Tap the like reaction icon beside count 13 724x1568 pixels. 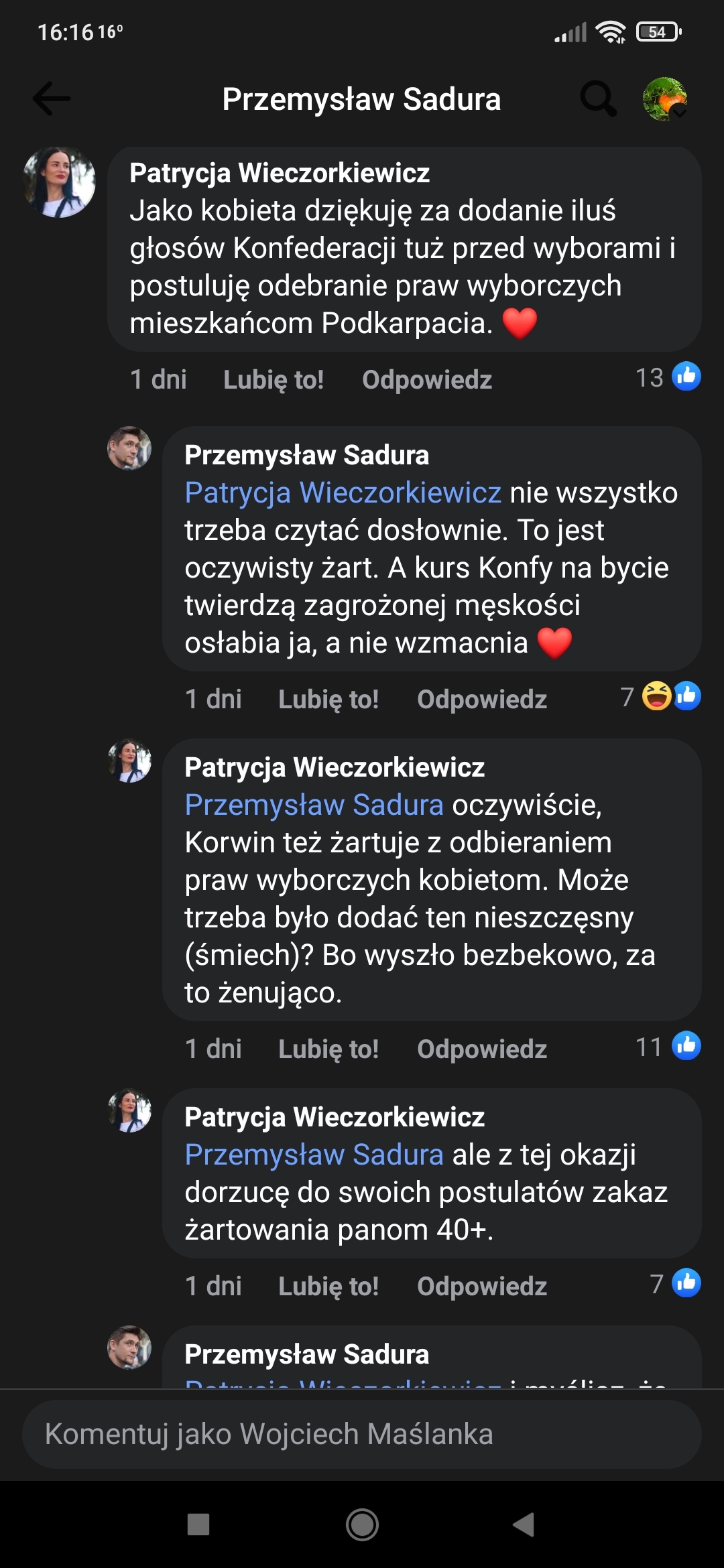coord(686,376)
